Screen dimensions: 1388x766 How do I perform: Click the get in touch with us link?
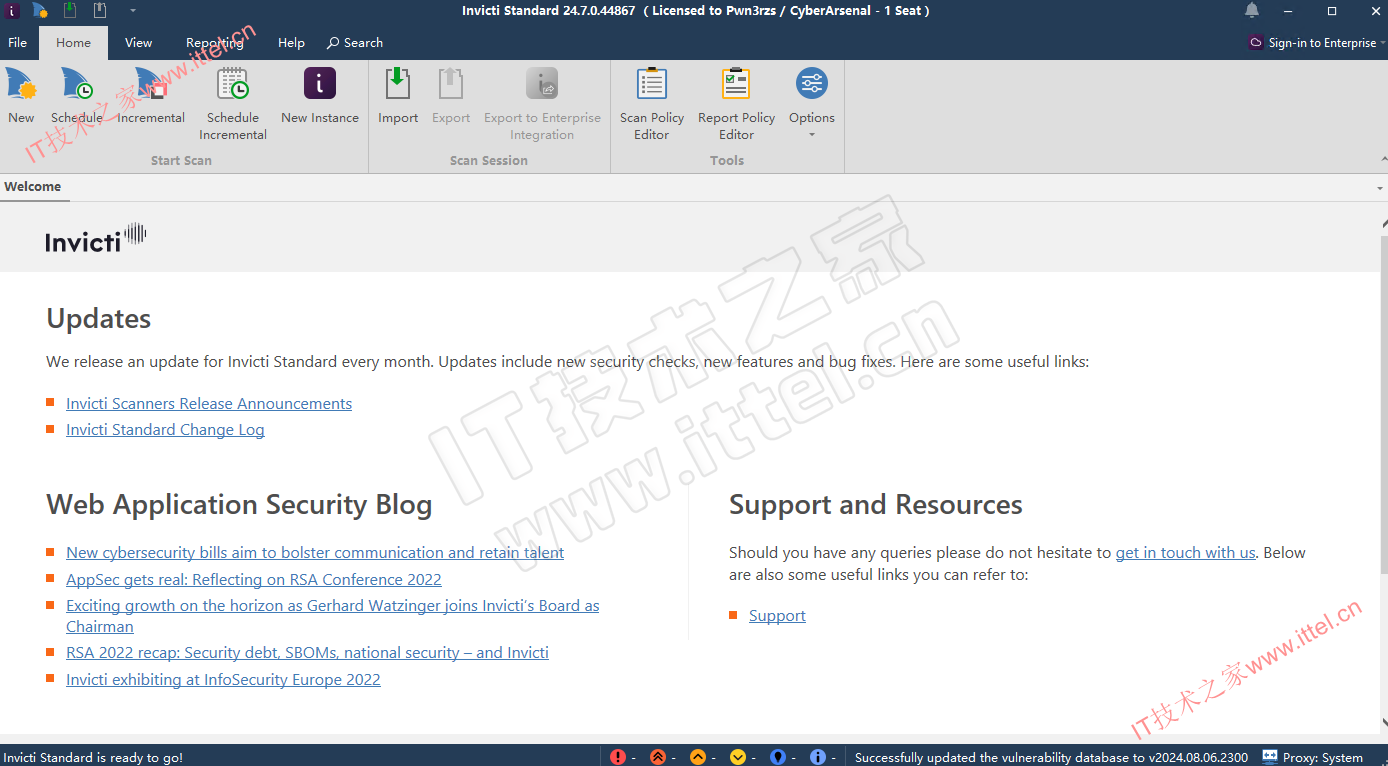pos(1185,553)
